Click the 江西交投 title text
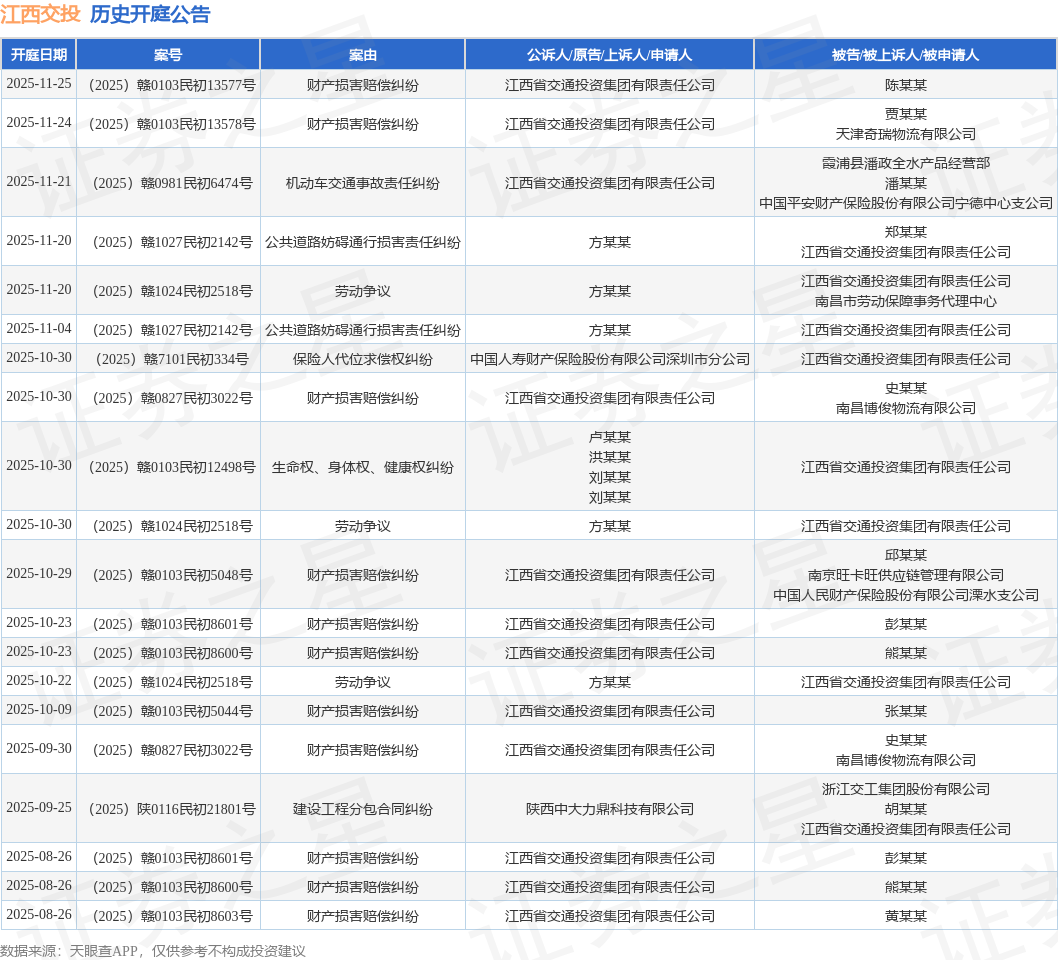Image resolution: width=1058 pixels, height=960 pixels. (40, 14)
